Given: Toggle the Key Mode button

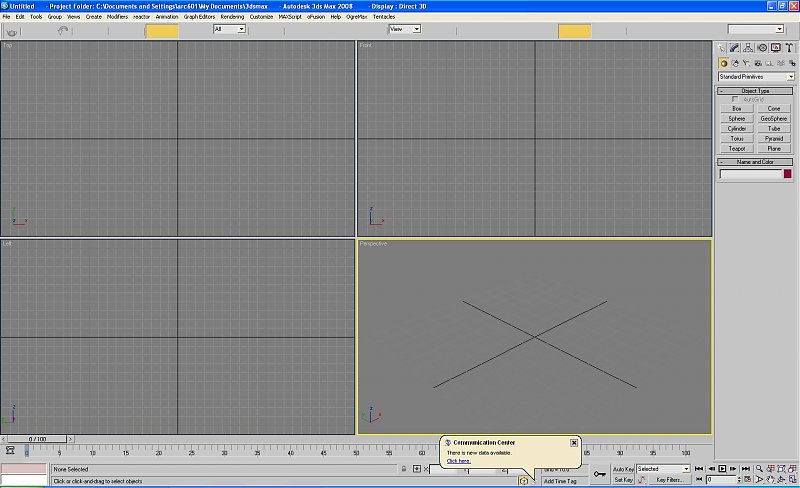Looking at the screenshot, I should pos(698,480).
